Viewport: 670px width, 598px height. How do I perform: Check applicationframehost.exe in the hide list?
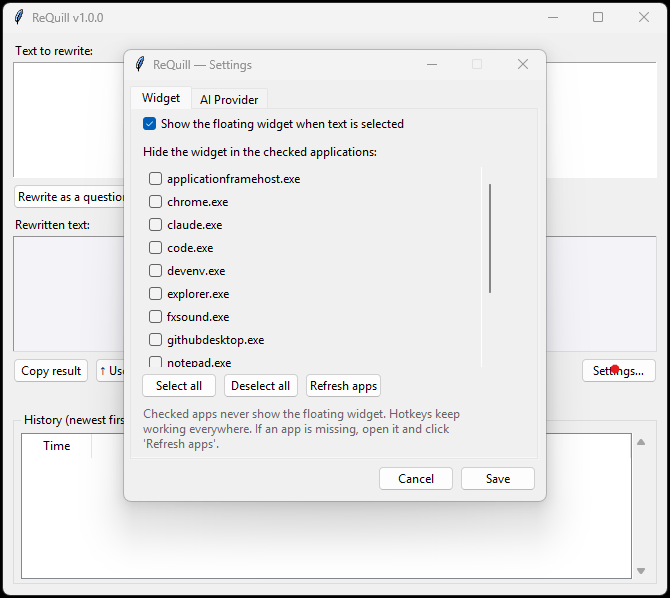pyautogui.click(x=155, y=179)
